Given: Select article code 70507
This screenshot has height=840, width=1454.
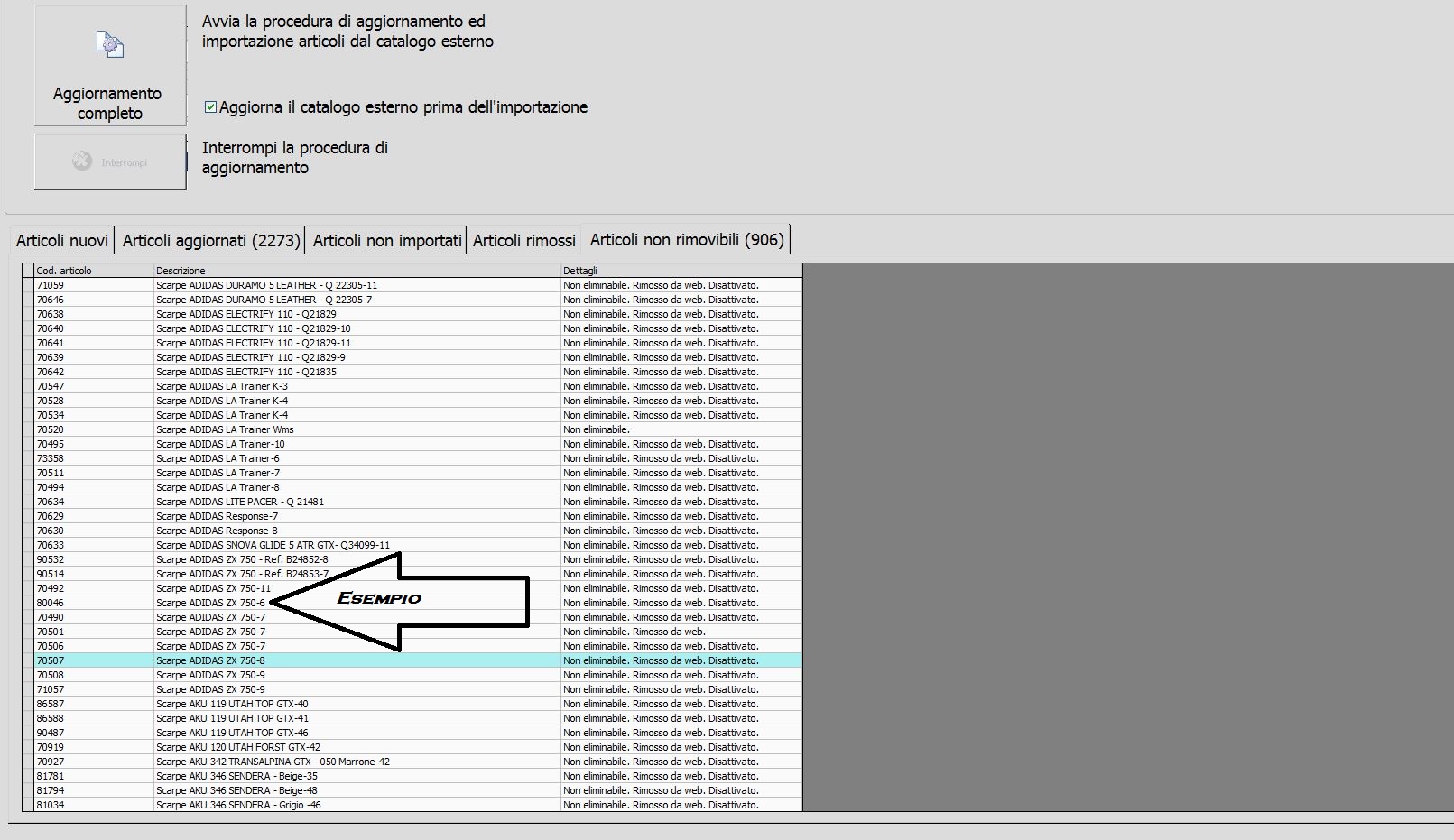Looking at the screenshot, I should tap(51, 660).
